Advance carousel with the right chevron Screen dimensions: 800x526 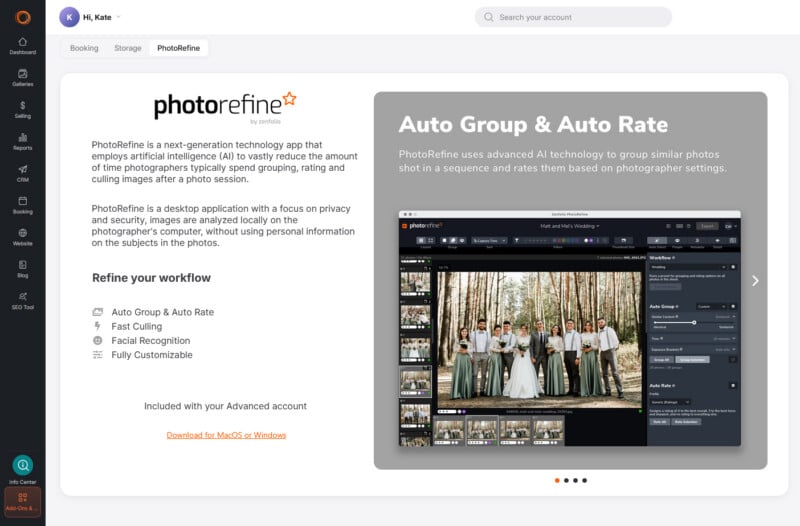click(x=755, y=281)
